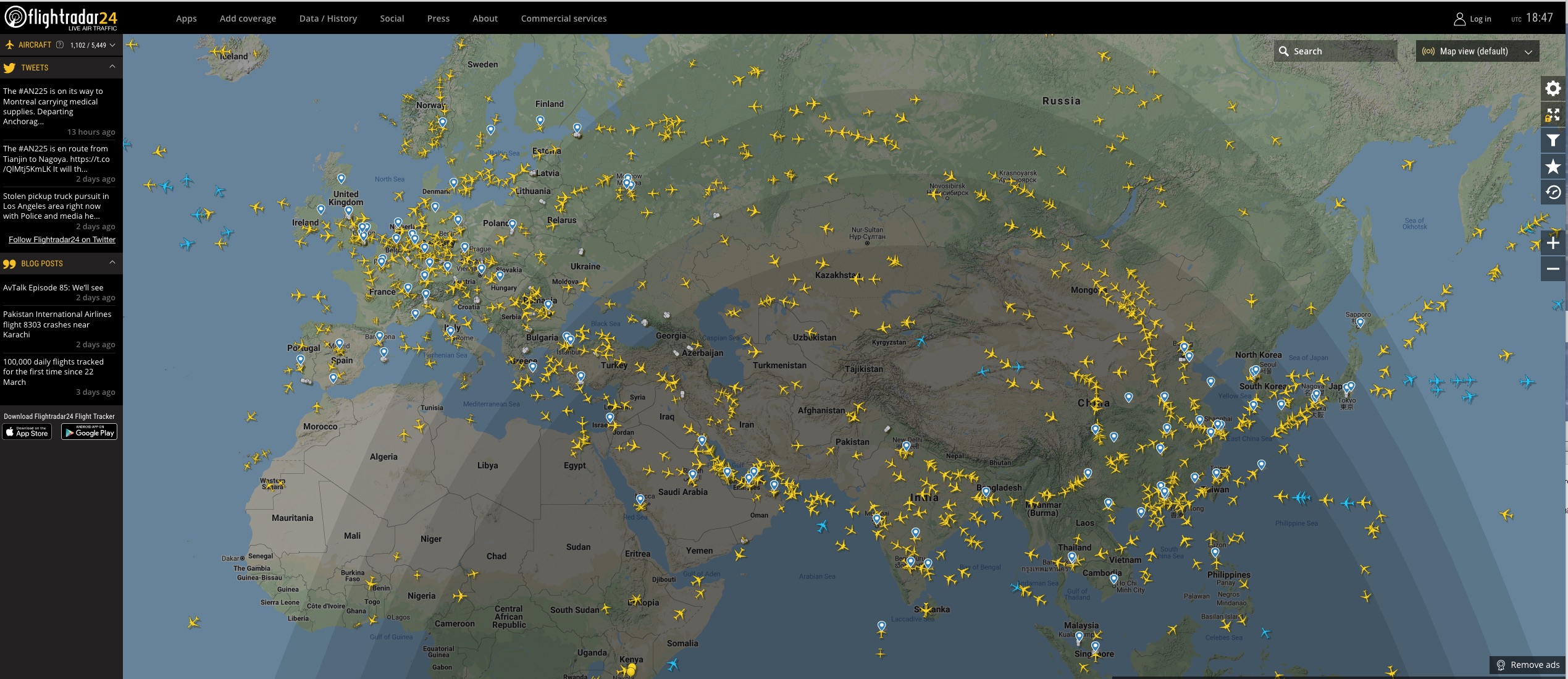Click the Flightradar24 logo
This screenshot has width=1568, height=679.
tap(61, 18)
